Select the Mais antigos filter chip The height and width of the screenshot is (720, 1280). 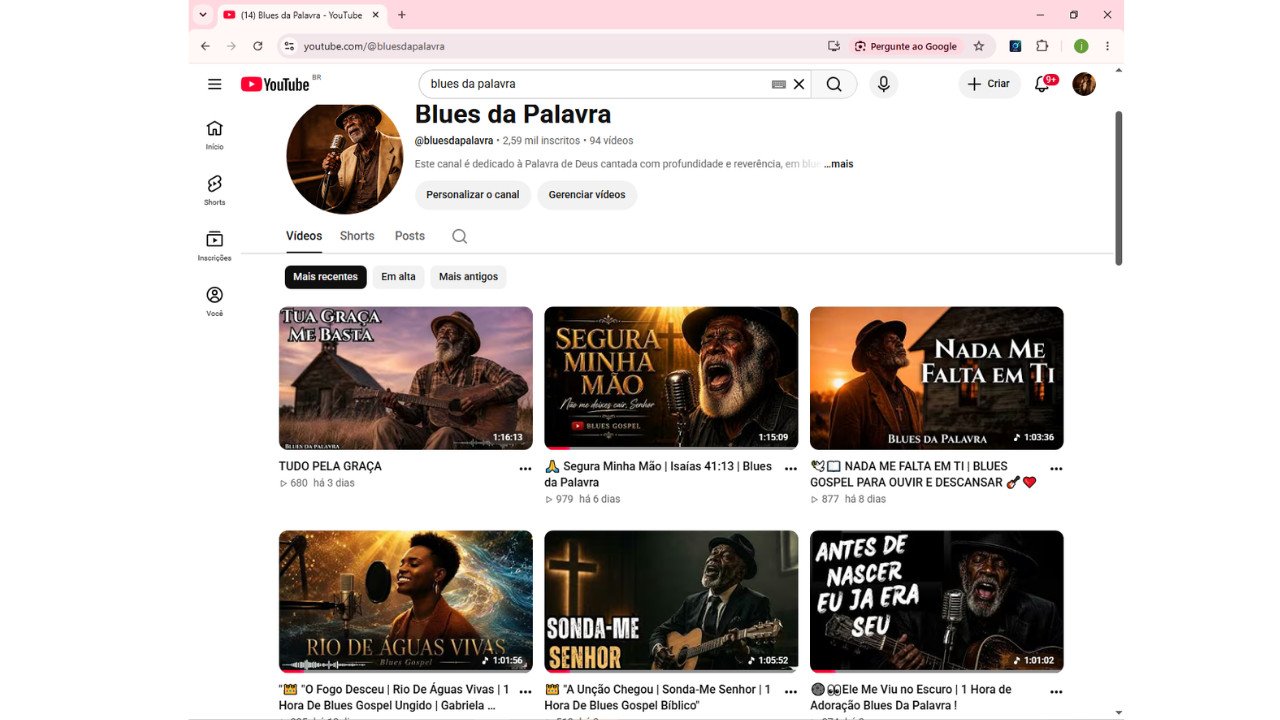pos(468,277)
